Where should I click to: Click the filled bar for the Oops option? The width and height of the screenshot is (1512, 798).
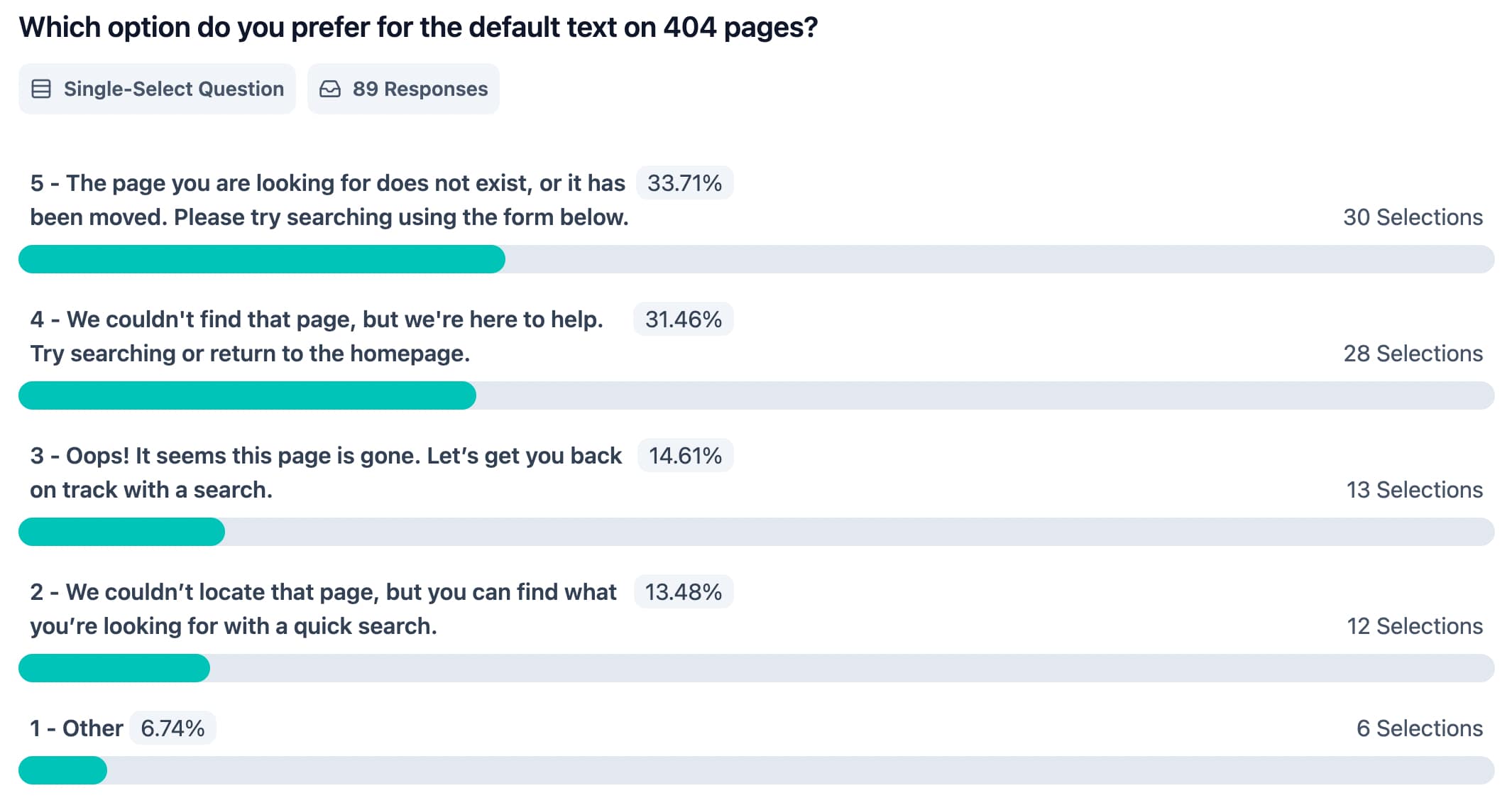click(x=121, y=532)
